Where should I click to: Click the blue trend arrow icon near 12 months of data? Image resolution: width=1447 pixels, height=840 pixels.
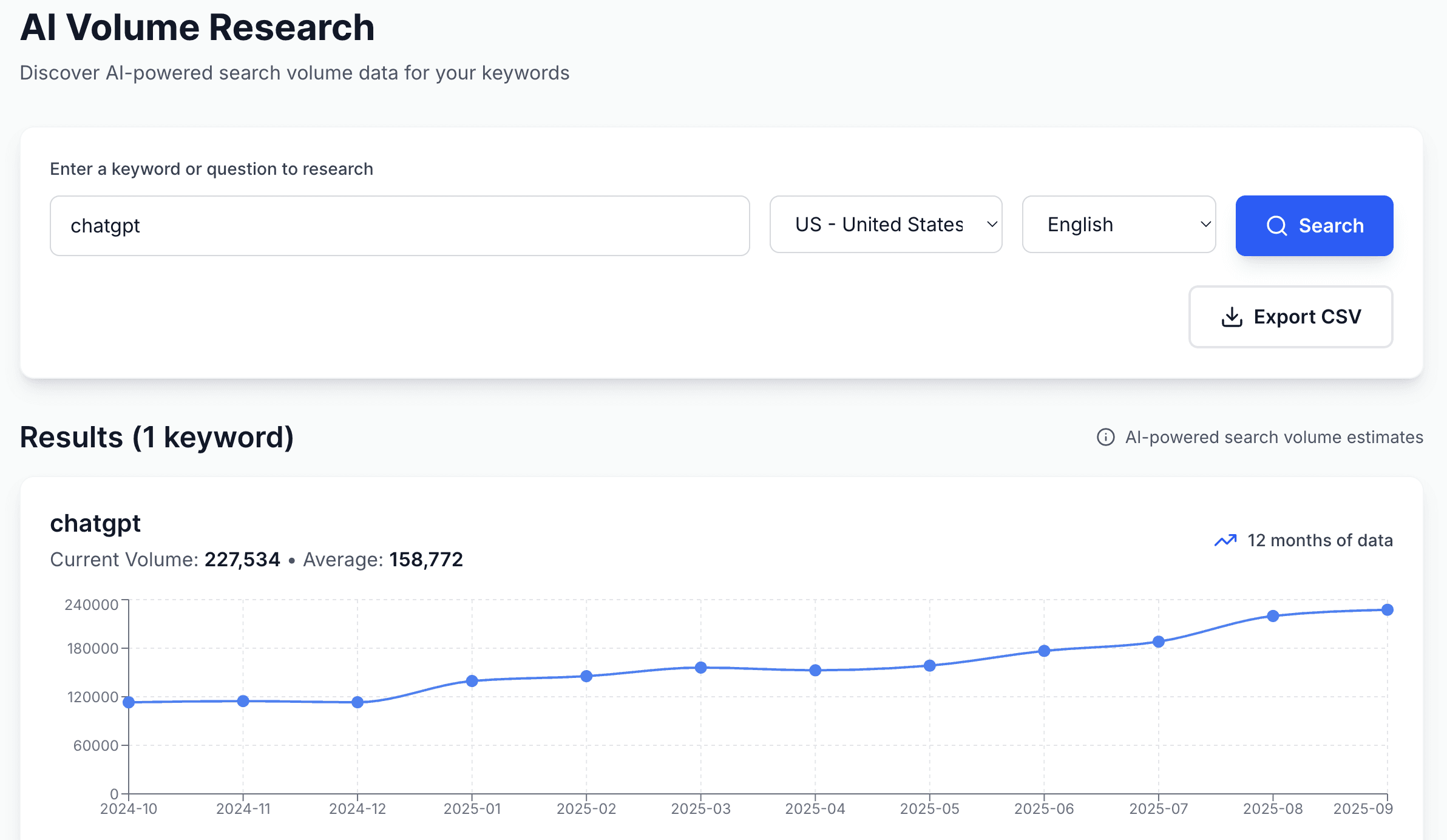[1224, 540]
